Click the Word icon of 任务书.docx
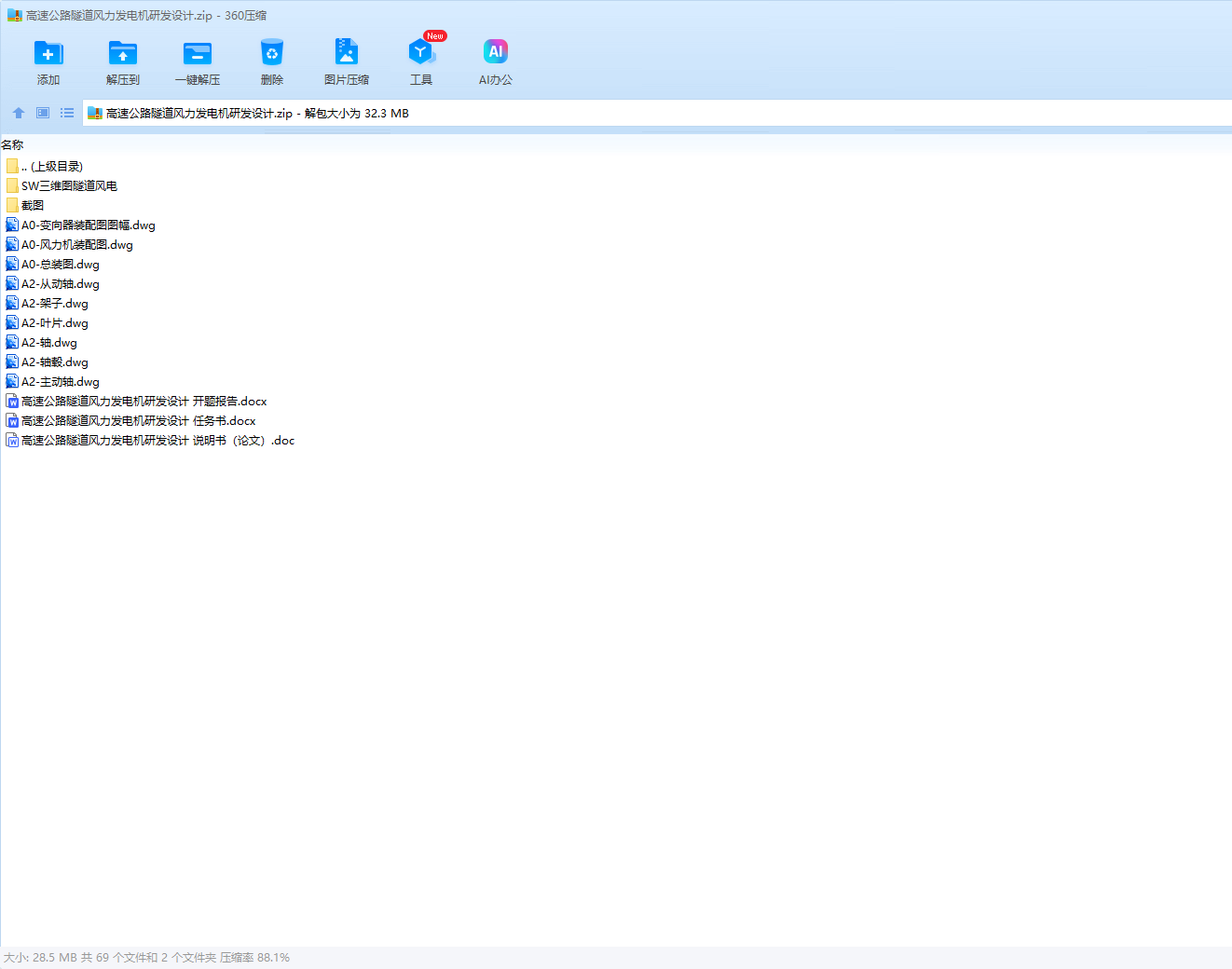The width and height of the screenshot is (1232, 969). click(12, 420)
